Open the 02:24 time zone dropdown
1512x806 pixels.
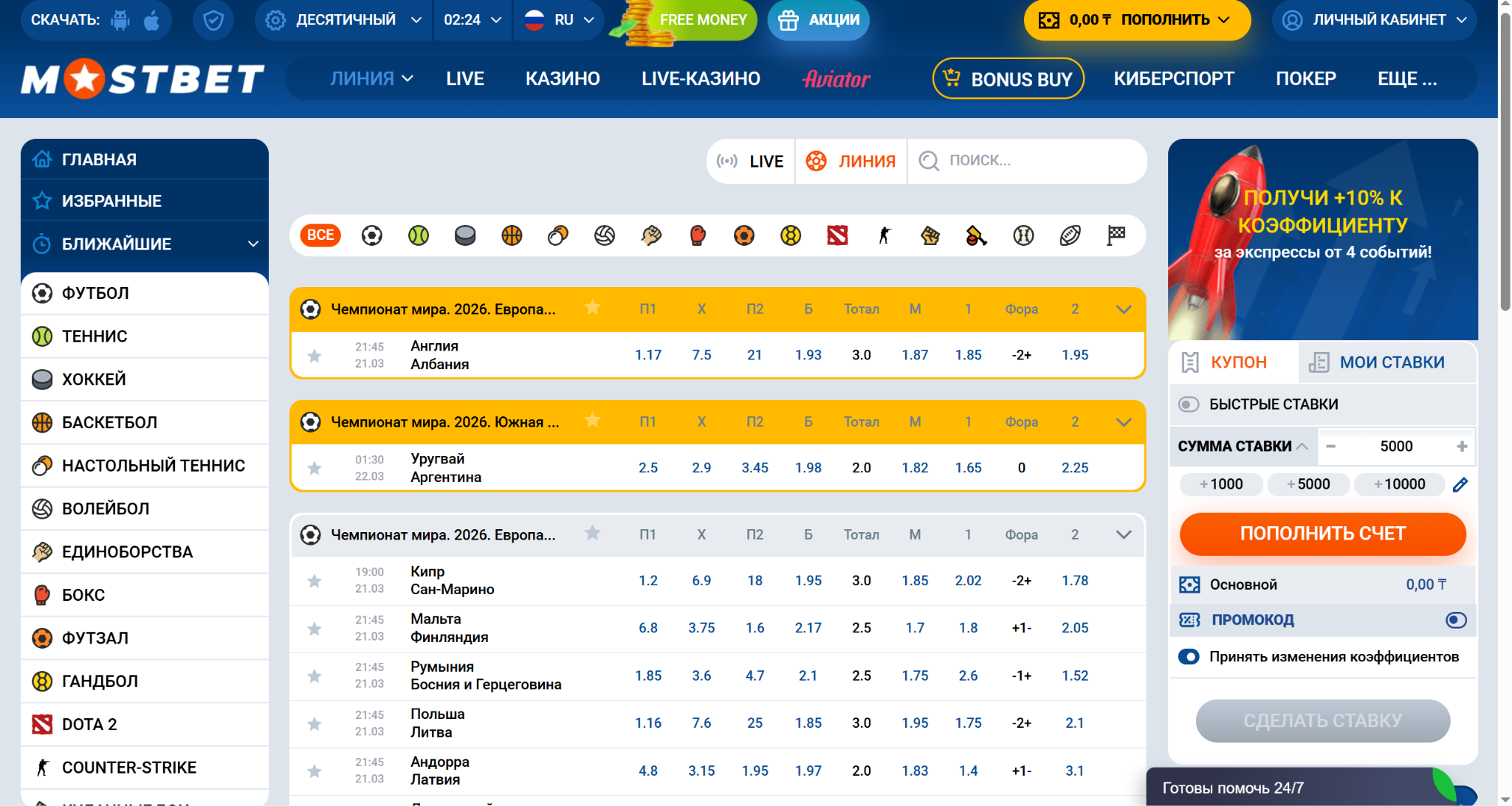click(472, 20)
